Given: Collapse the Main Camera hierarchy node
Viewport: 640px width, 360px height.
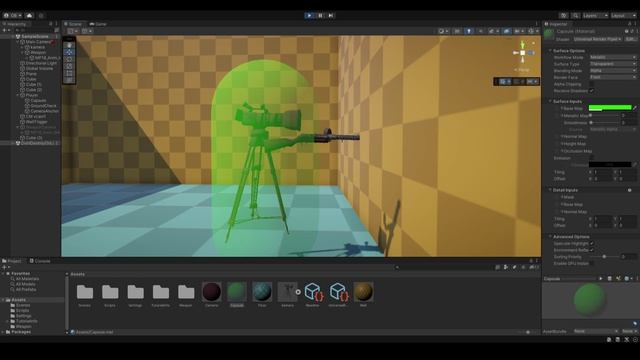Looking at the screenshot, I should pos(18,42).
